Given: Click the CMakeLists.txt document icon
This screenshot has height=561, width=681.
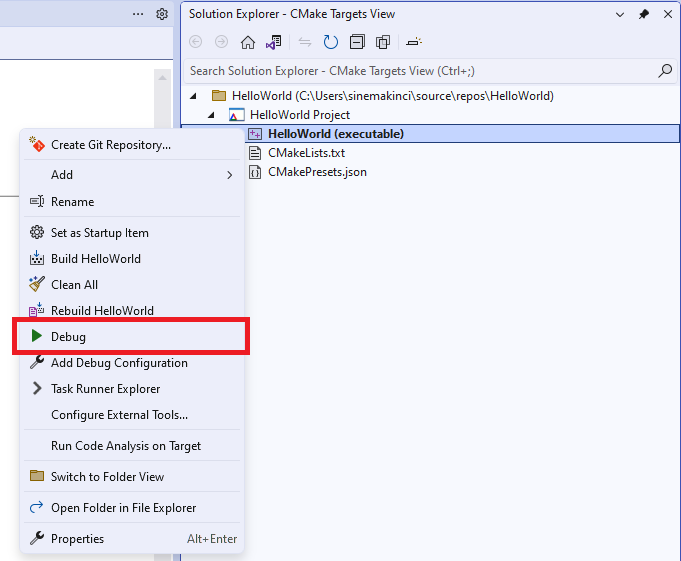Looking at the screenshot, I should point(255,153).
